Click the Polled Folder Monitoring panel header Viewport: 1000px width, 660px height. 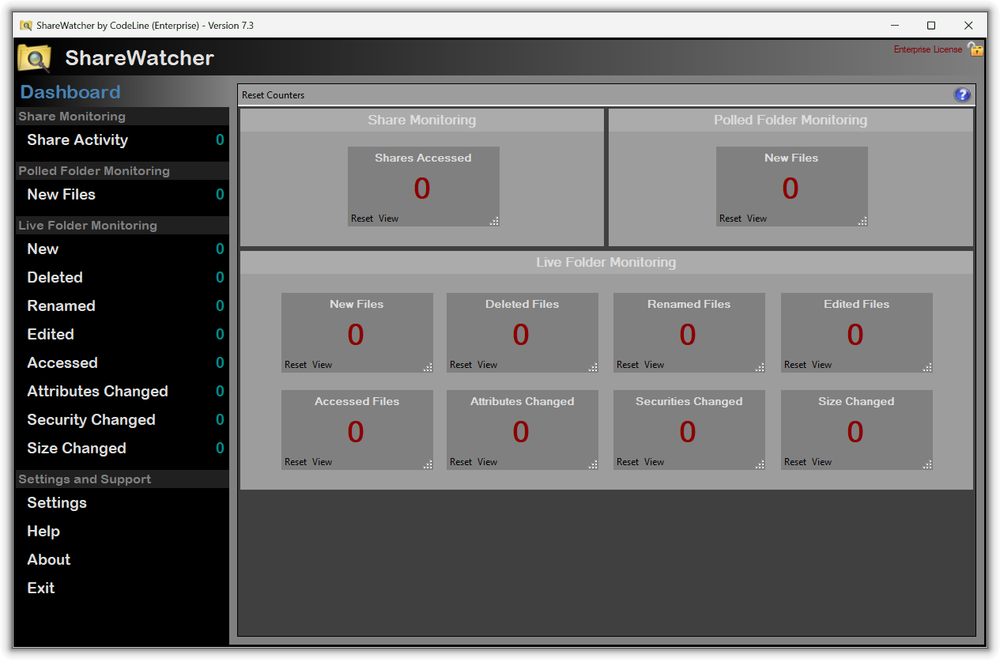790,120
